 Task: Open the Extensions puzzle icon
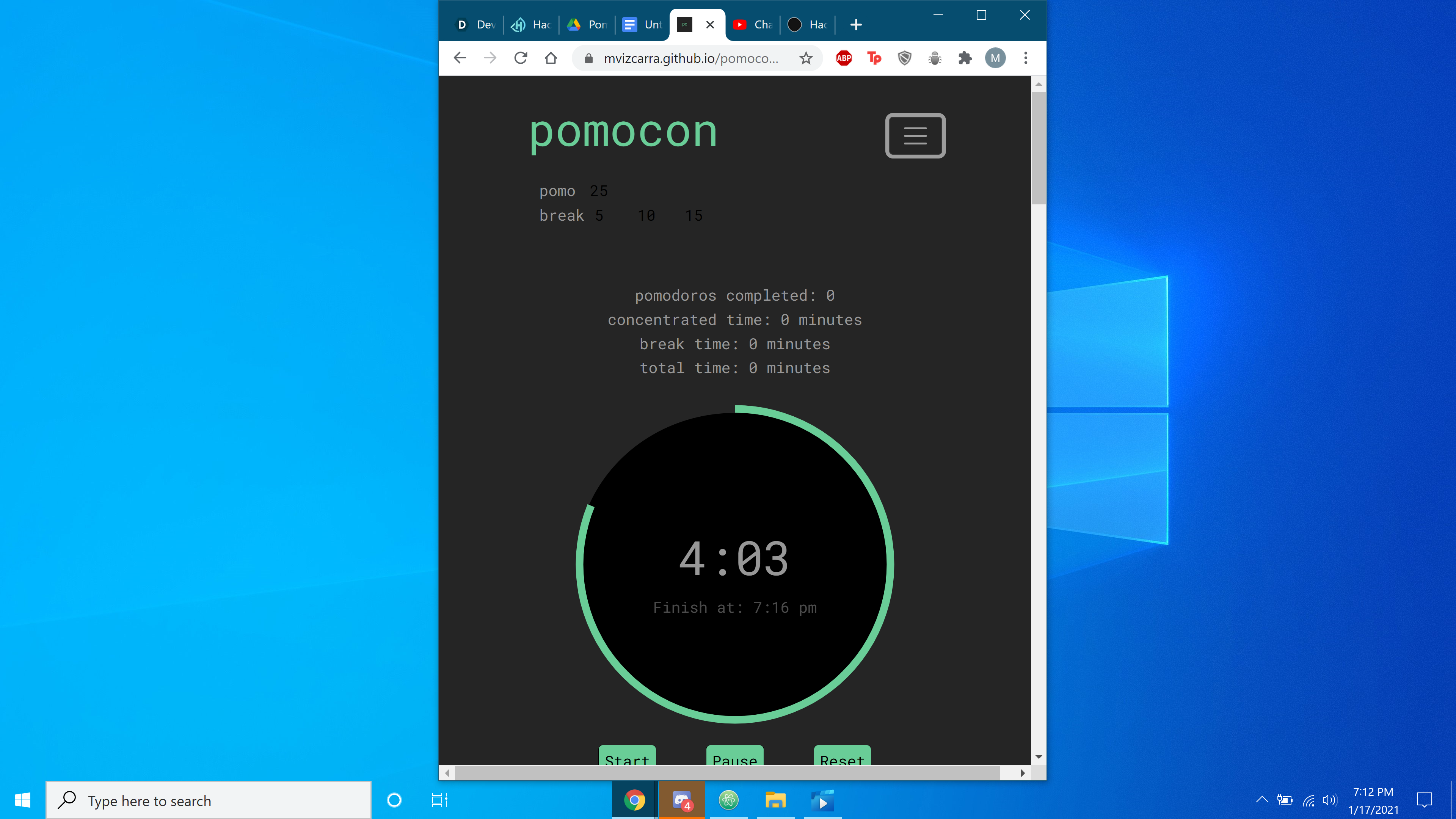pos(965,58)
